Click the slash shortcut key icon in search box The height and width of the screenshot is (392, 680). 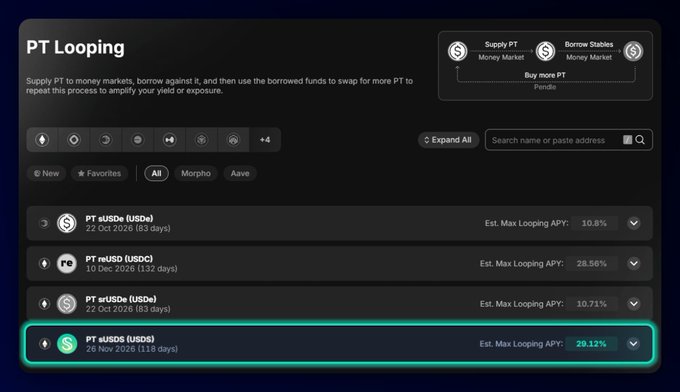click(x=627, y=140)
